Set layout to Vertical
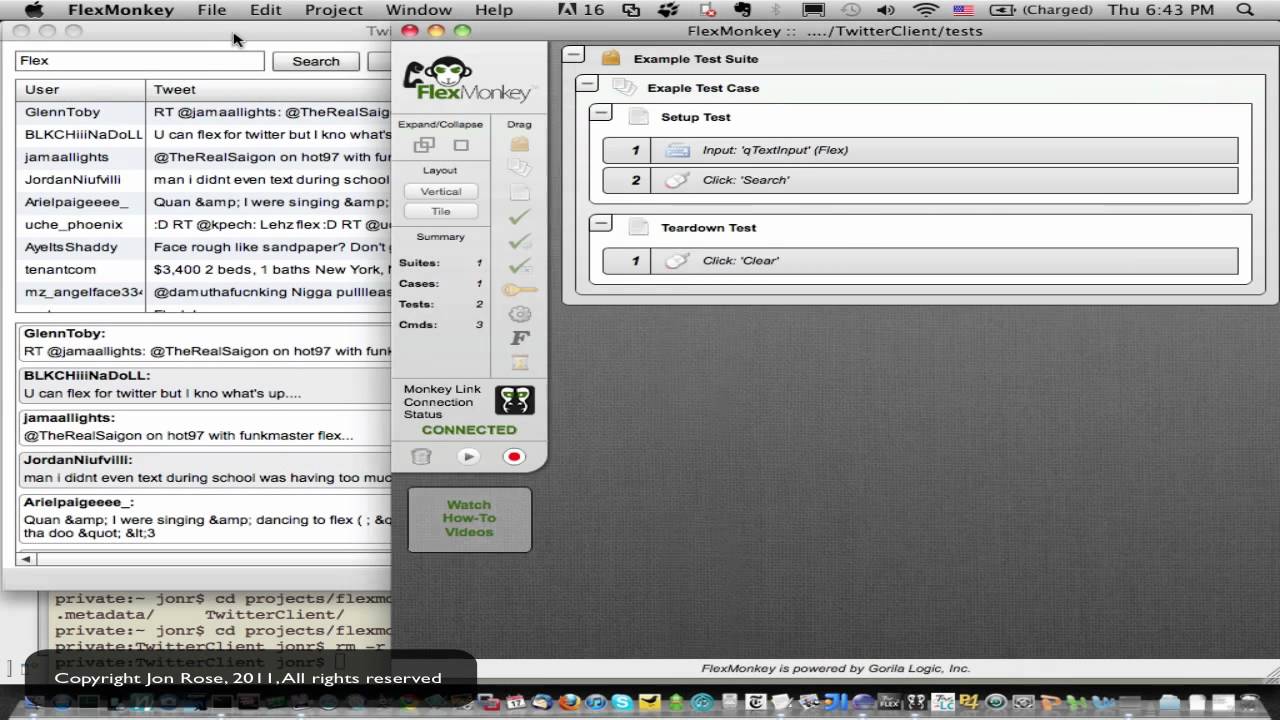The image size is (1280, 720). click(441, 191)
